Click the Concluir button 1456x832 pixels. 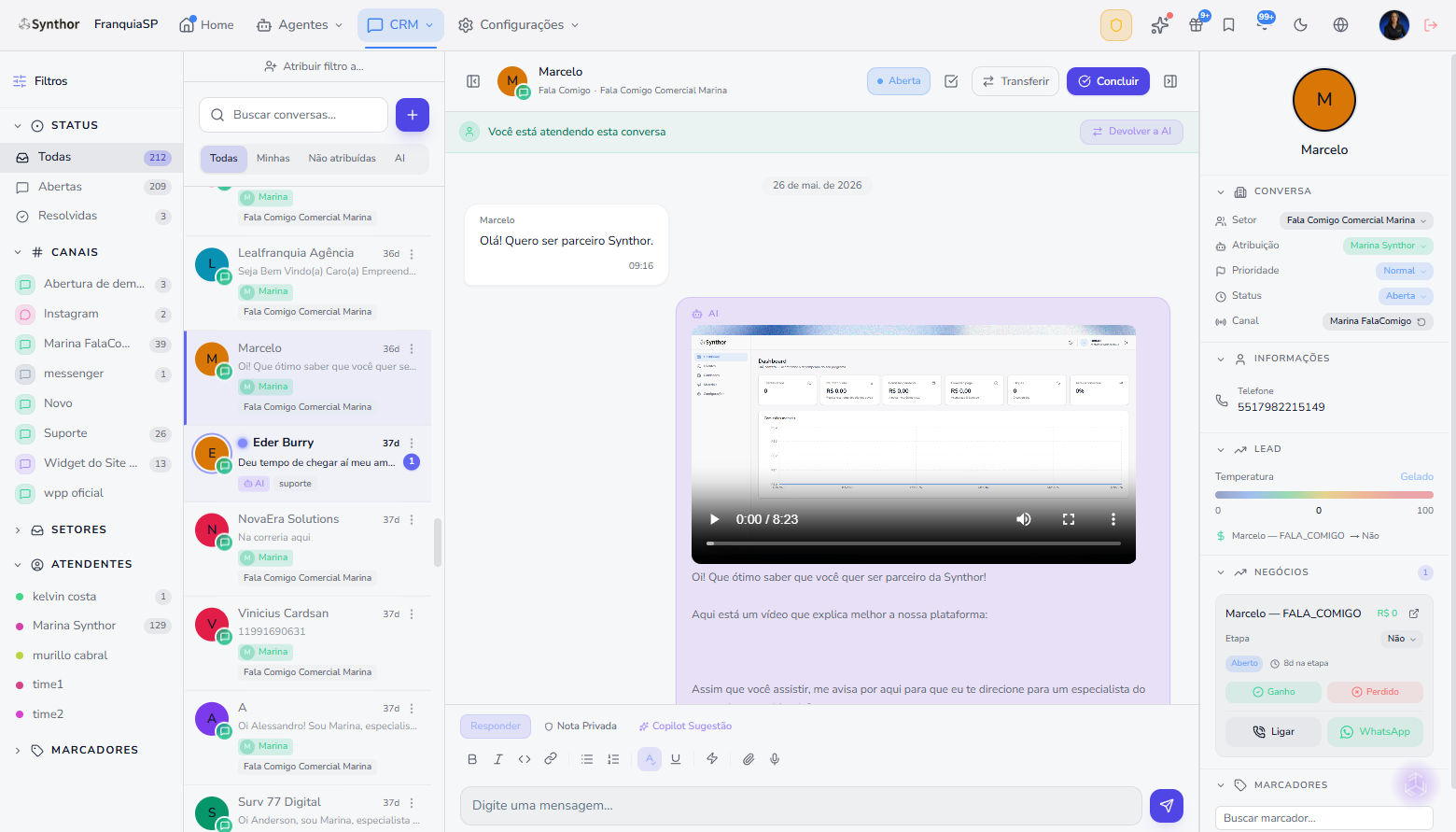tap(1109, 81)
